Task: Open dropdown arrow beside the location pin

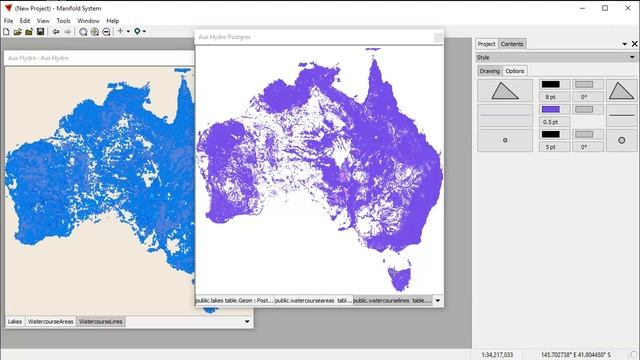Action: pos(144,31)
